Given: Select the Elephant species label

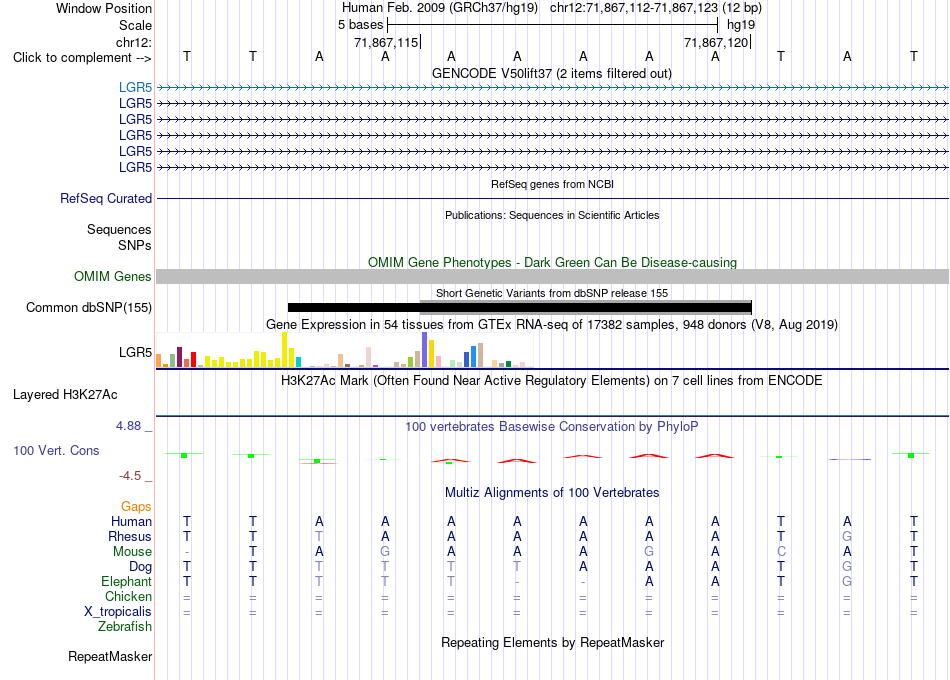Looking at the screenshot, I should 126,581.
